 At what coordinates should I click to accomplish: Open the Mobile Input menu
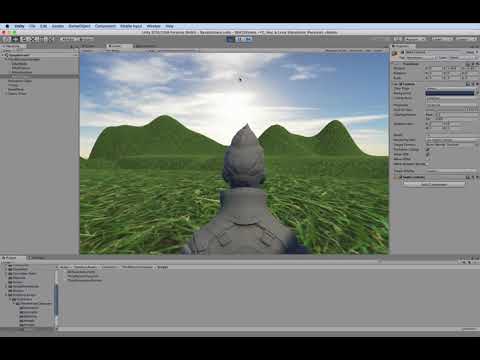[x=131, y=26]
